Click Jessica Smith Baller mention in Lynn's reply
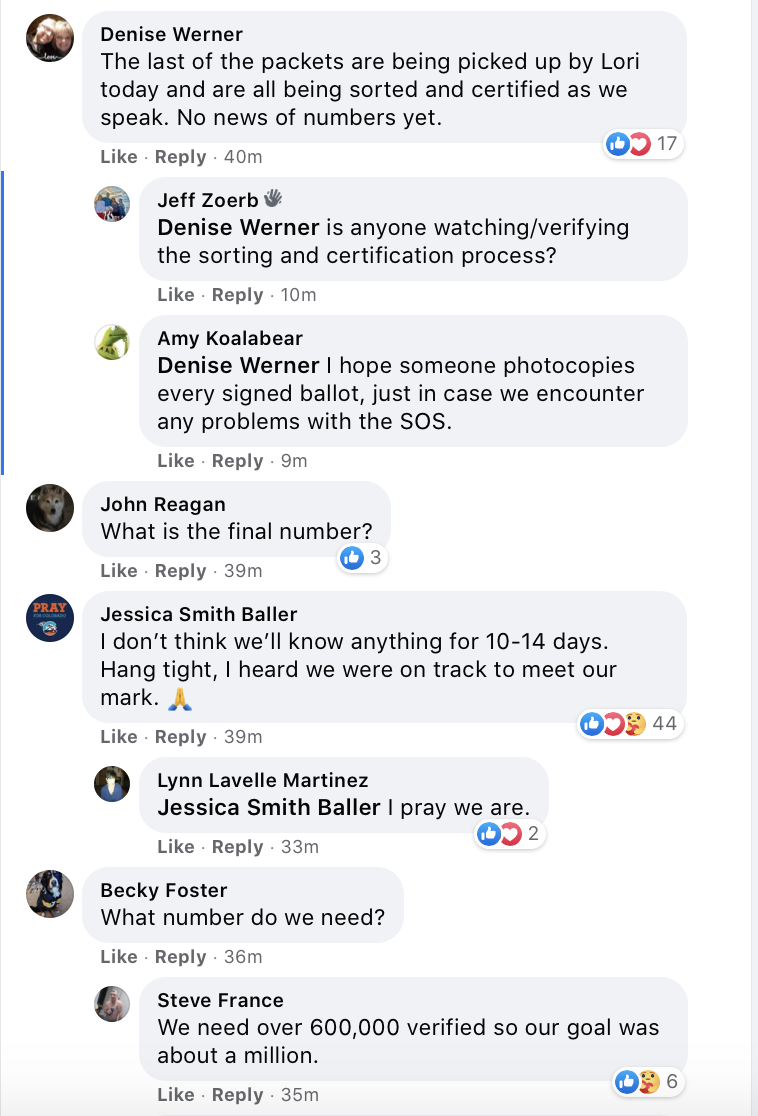The width and height of the screenshot is (758, 1116). pyautogui.click(x=269, y=807)
